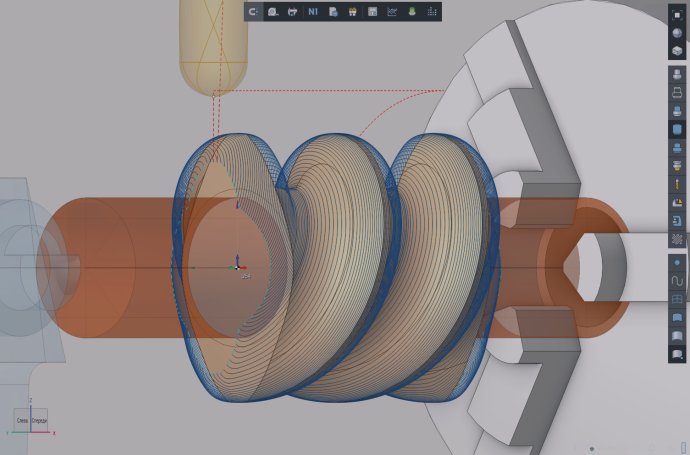
Task: Click the document page icon in top toolbar
Action: (x=332, y=12)
